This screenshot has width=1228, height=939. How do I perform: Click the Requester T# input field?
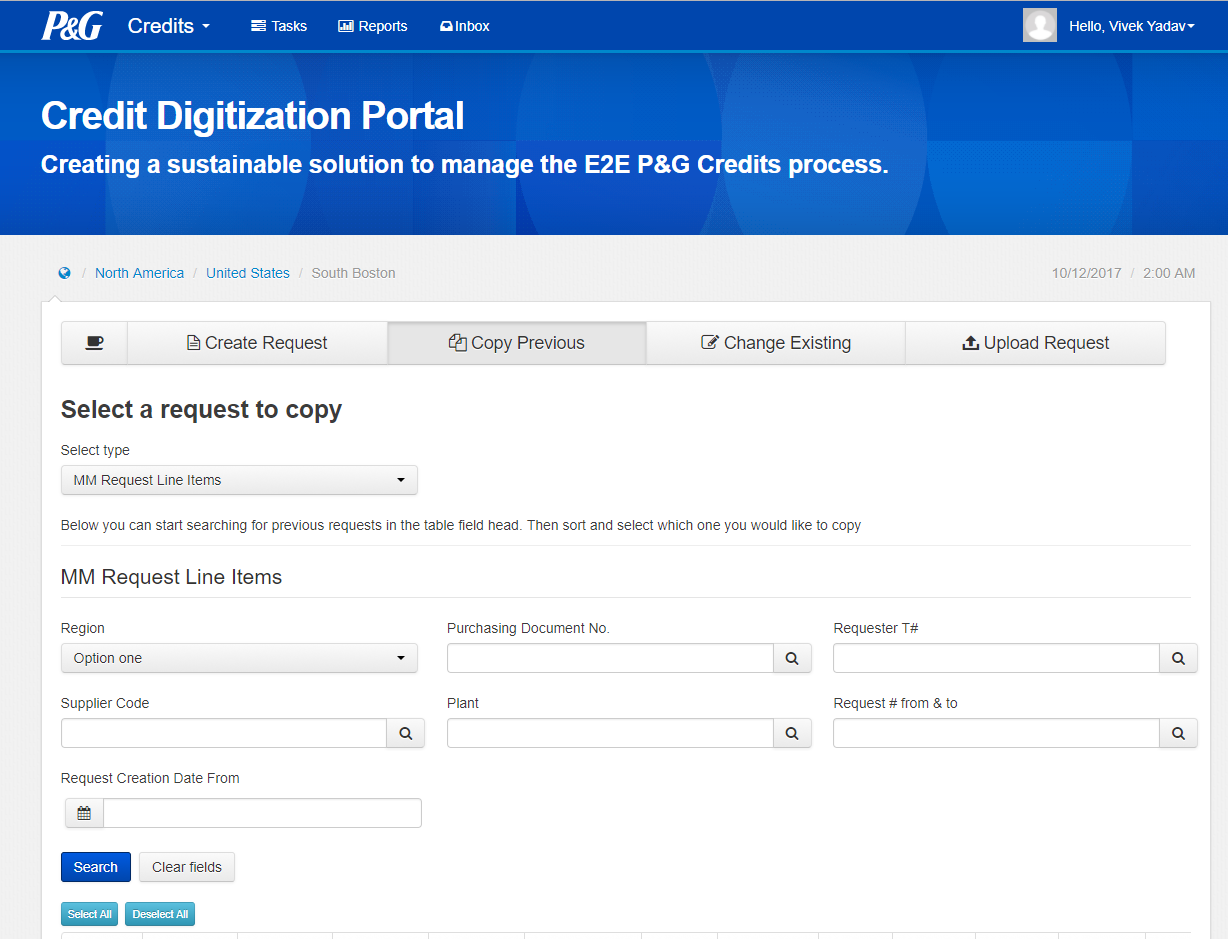tap(996, 658)
